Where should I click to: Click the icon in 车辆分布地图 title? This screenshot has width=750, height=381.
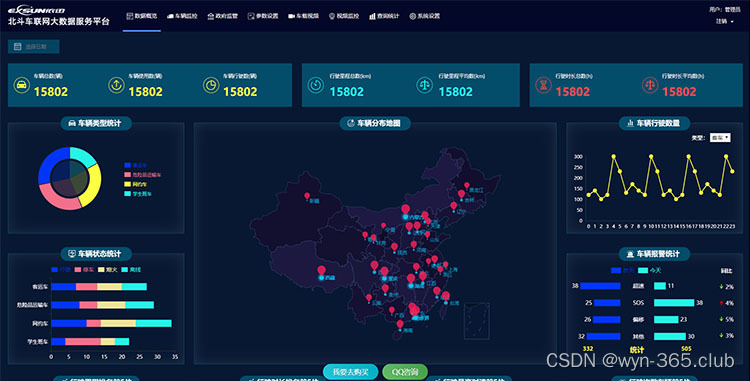(351, 123)
